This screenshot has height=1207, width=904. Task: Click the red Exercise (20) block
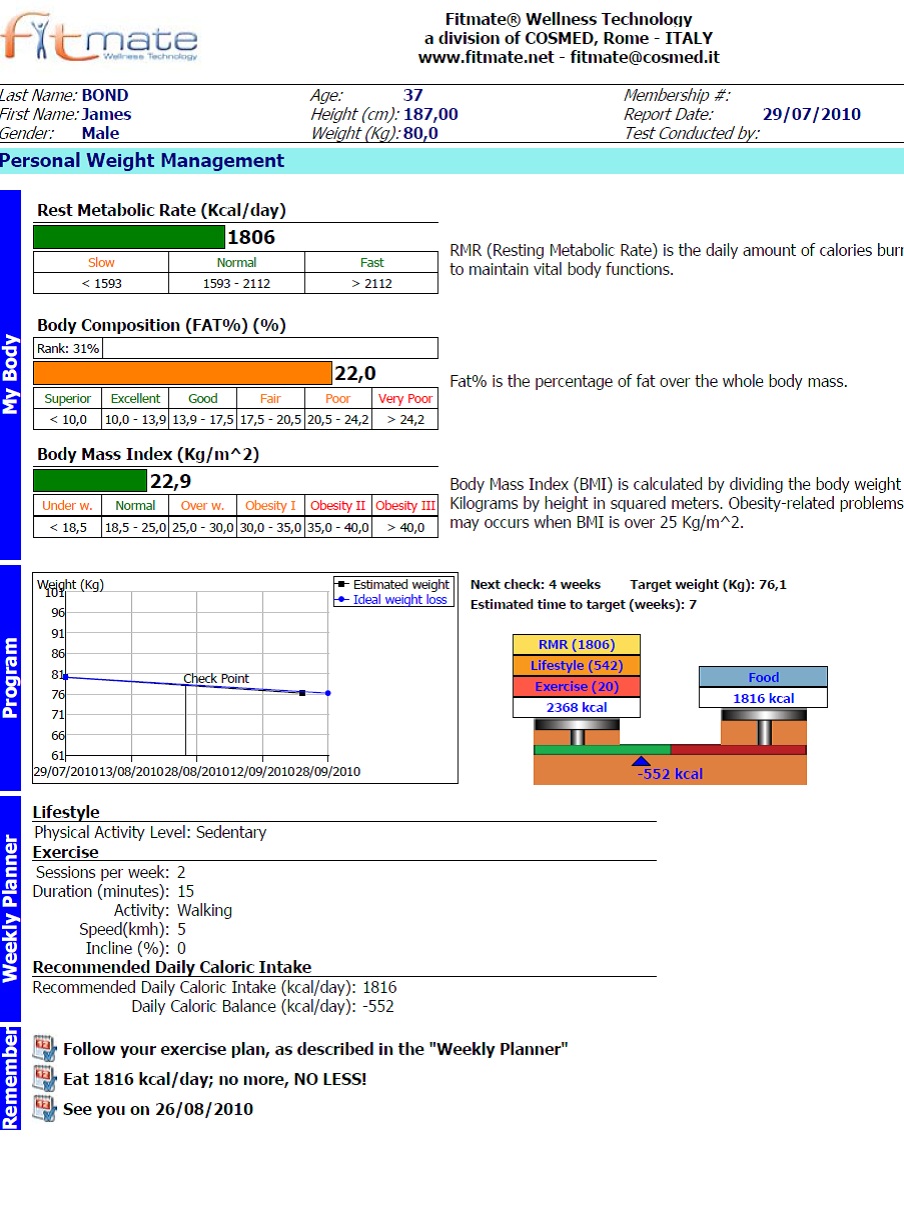pyautogui.click(x=576, y=687)
